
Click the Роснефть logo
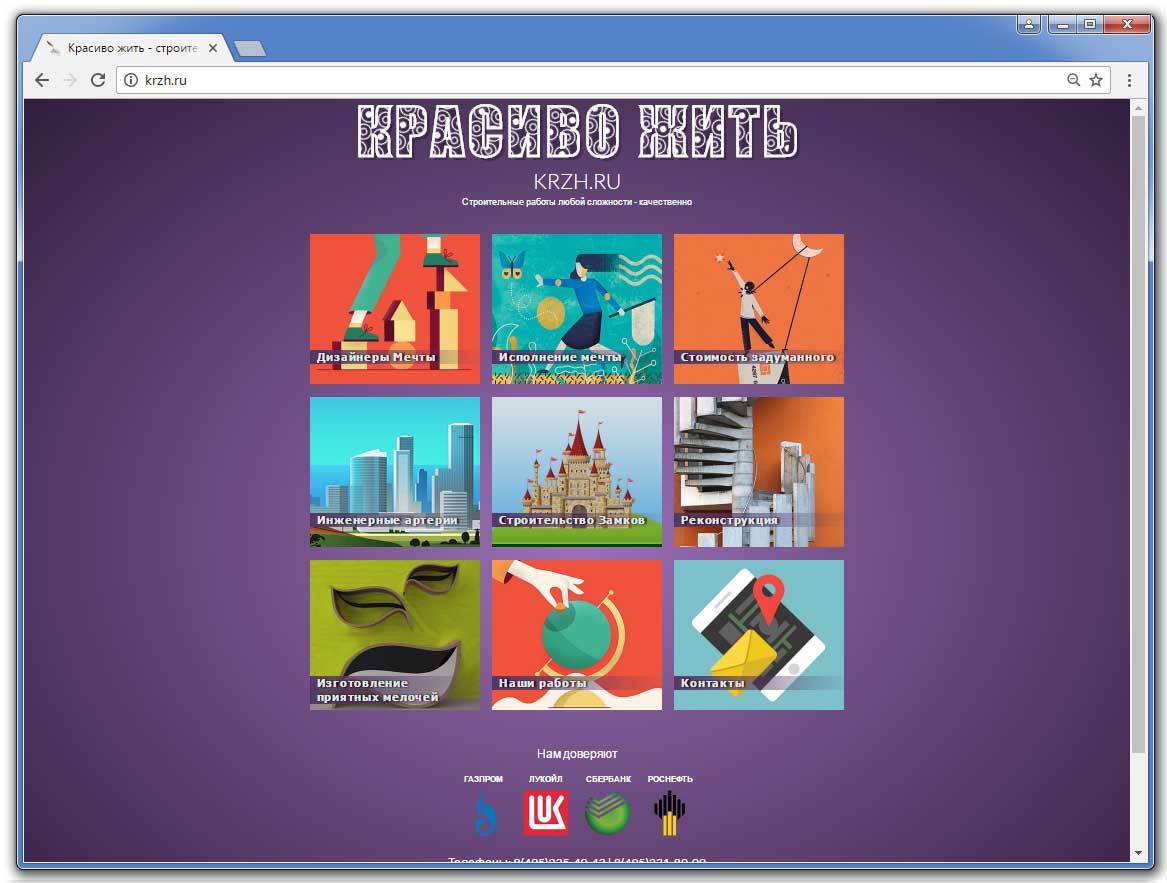(x=669, y=813)
